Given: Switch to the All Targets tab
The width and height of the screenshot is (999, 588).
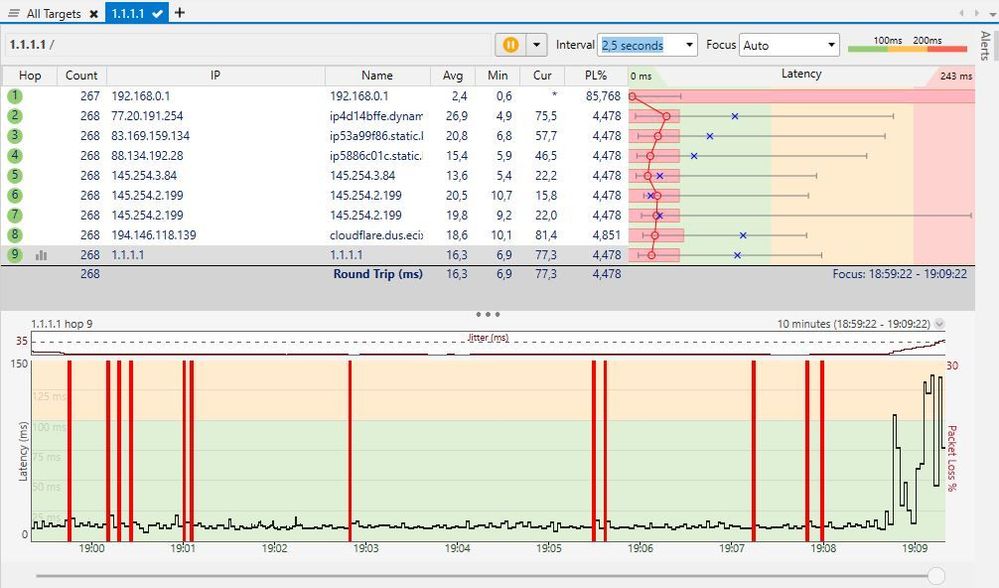Looking at the screenshot, I should pos(52,13).
